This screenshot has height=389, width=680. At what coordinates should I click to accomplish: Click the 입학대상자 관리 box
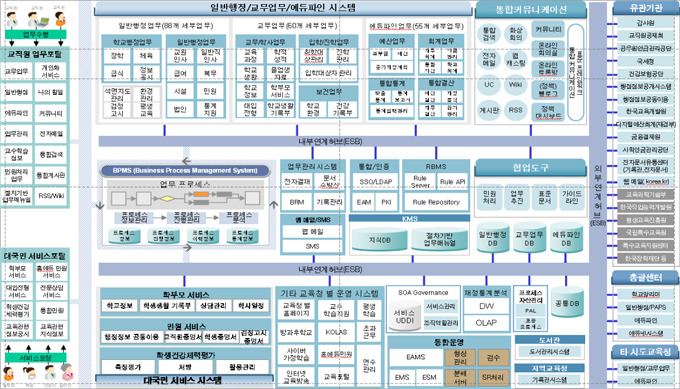coord(328,73)
